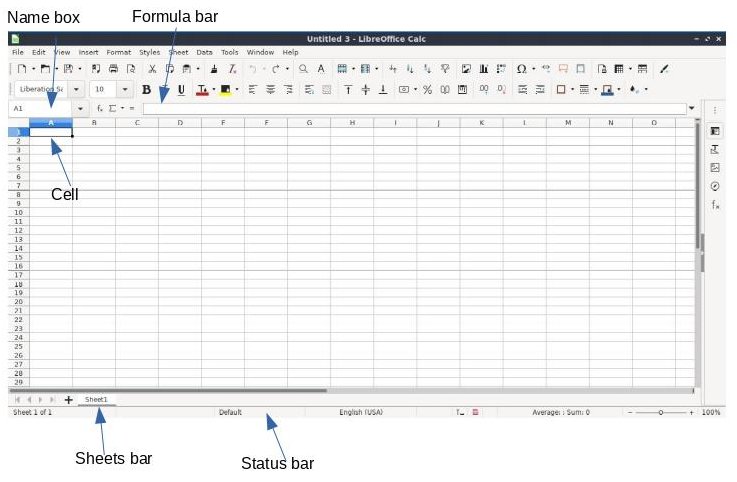Format as percent with the % icon

point(427,89)
